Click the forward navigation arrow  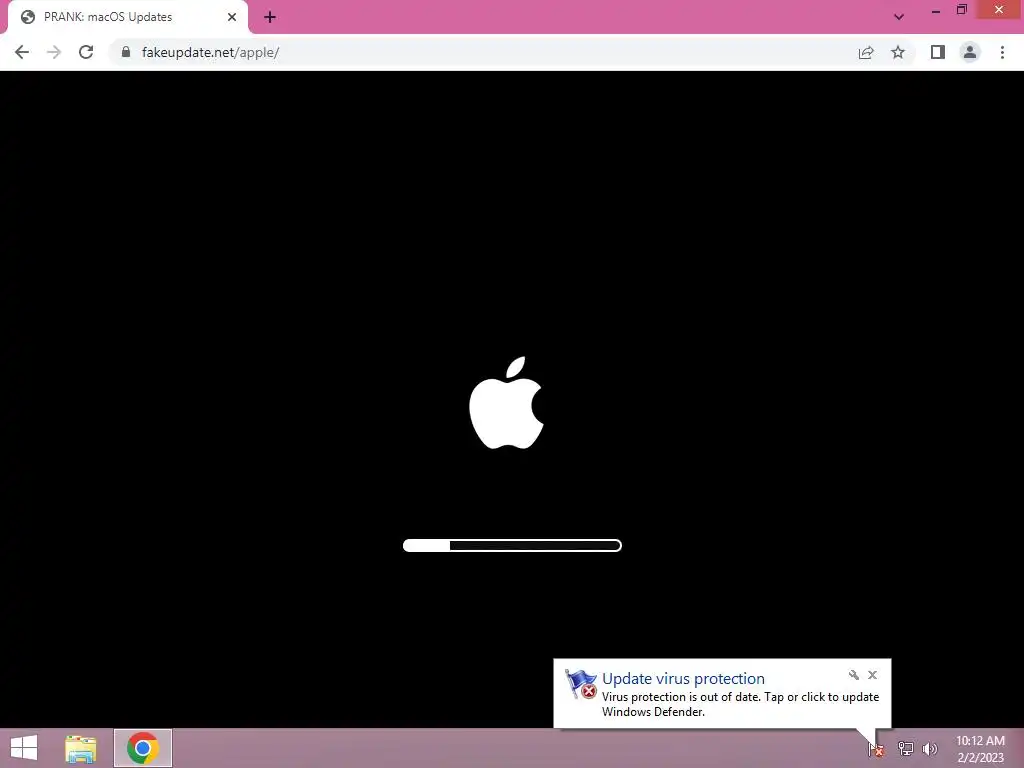[x=54, y=52]
